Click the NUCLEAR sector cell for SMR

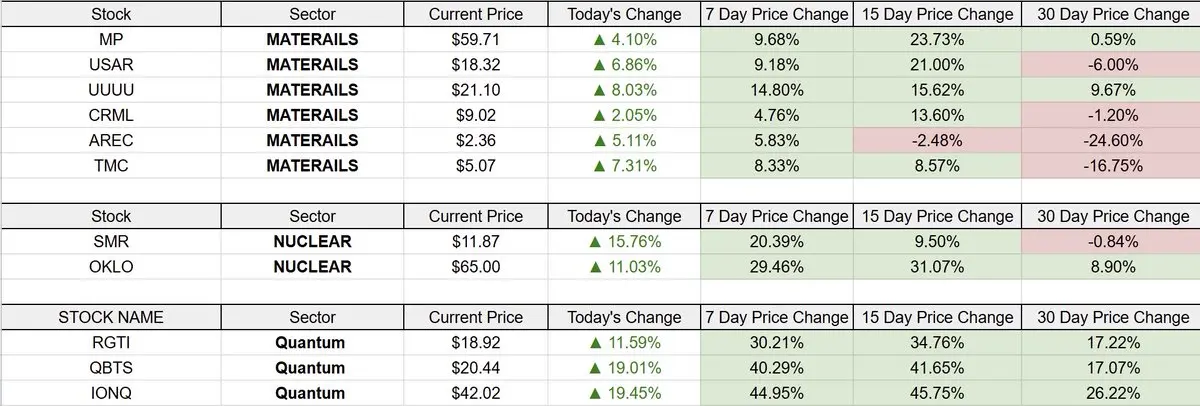click(312, 241)
